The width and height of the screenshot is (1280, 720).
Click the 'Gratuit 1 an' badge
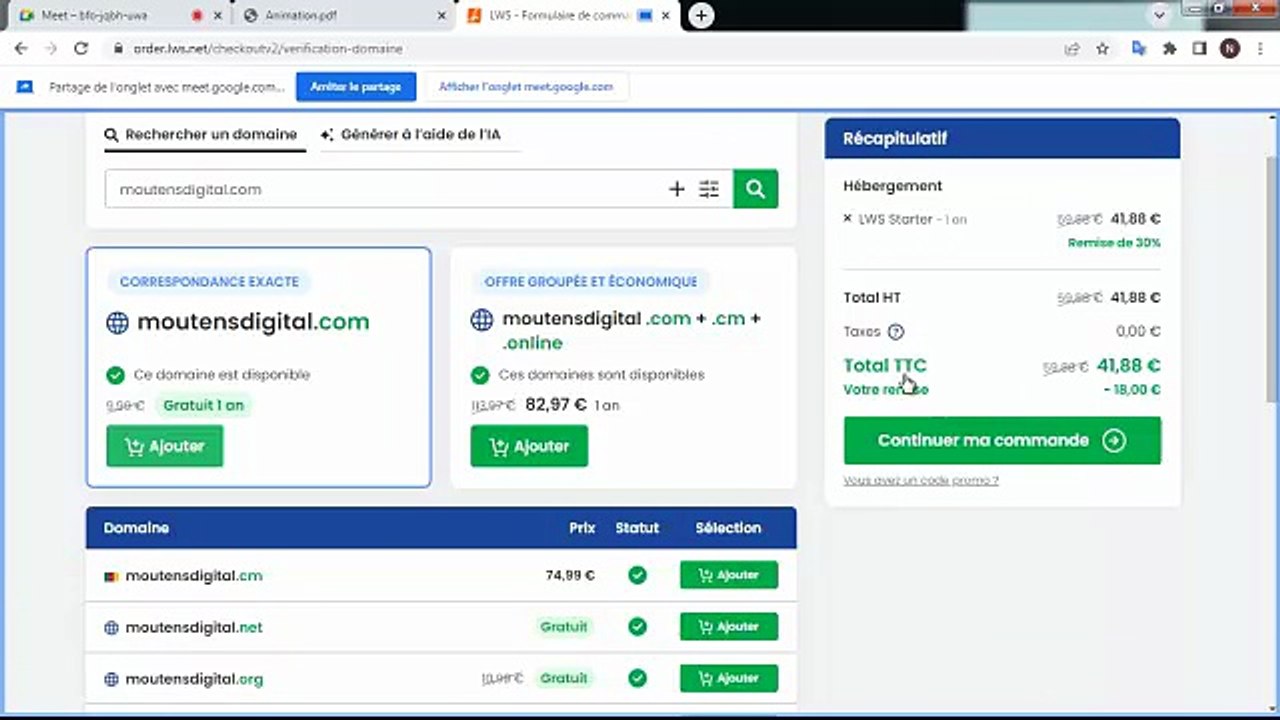(203, 405)
